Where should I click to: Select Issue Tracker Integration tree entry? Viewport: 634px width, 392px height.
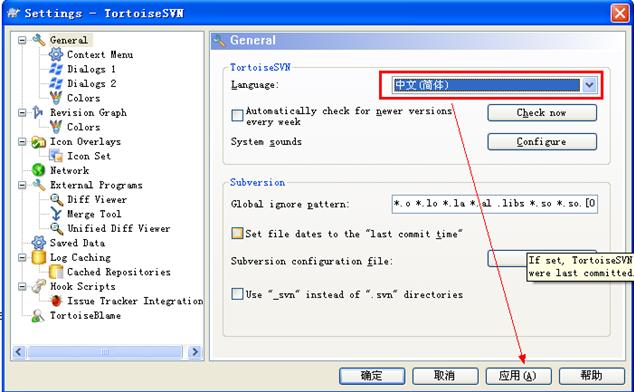pyautogui.click(x=135, y=301)
